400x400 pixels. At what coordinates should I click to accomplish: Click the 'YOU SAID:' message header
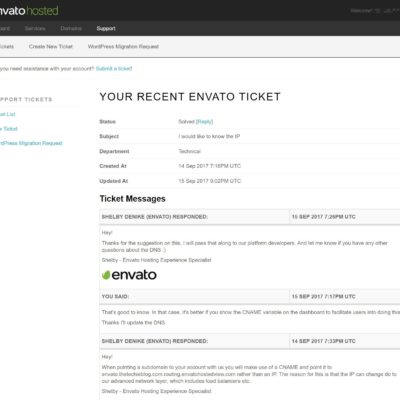[x=115, y=296]
